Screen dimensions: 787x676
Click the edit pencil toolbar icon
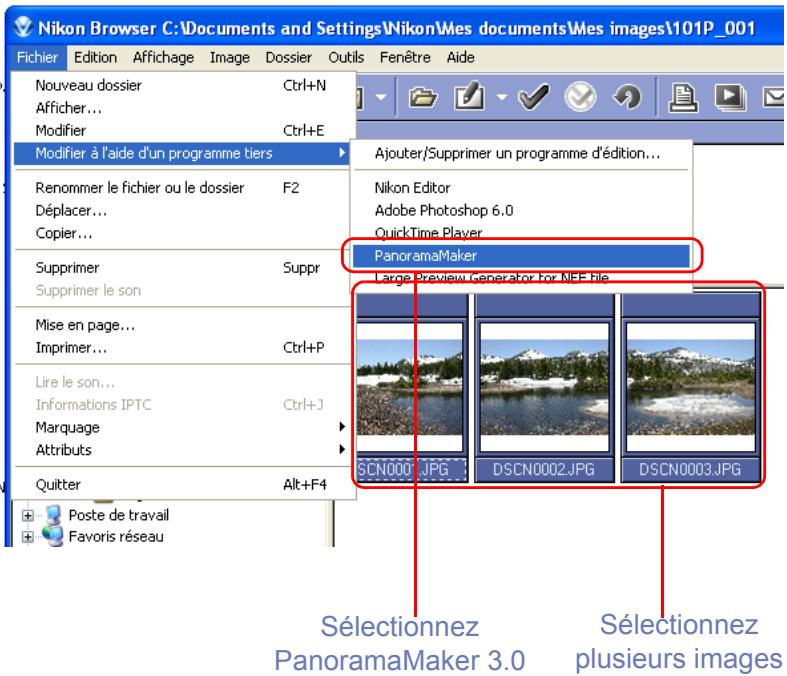[470, 95]
